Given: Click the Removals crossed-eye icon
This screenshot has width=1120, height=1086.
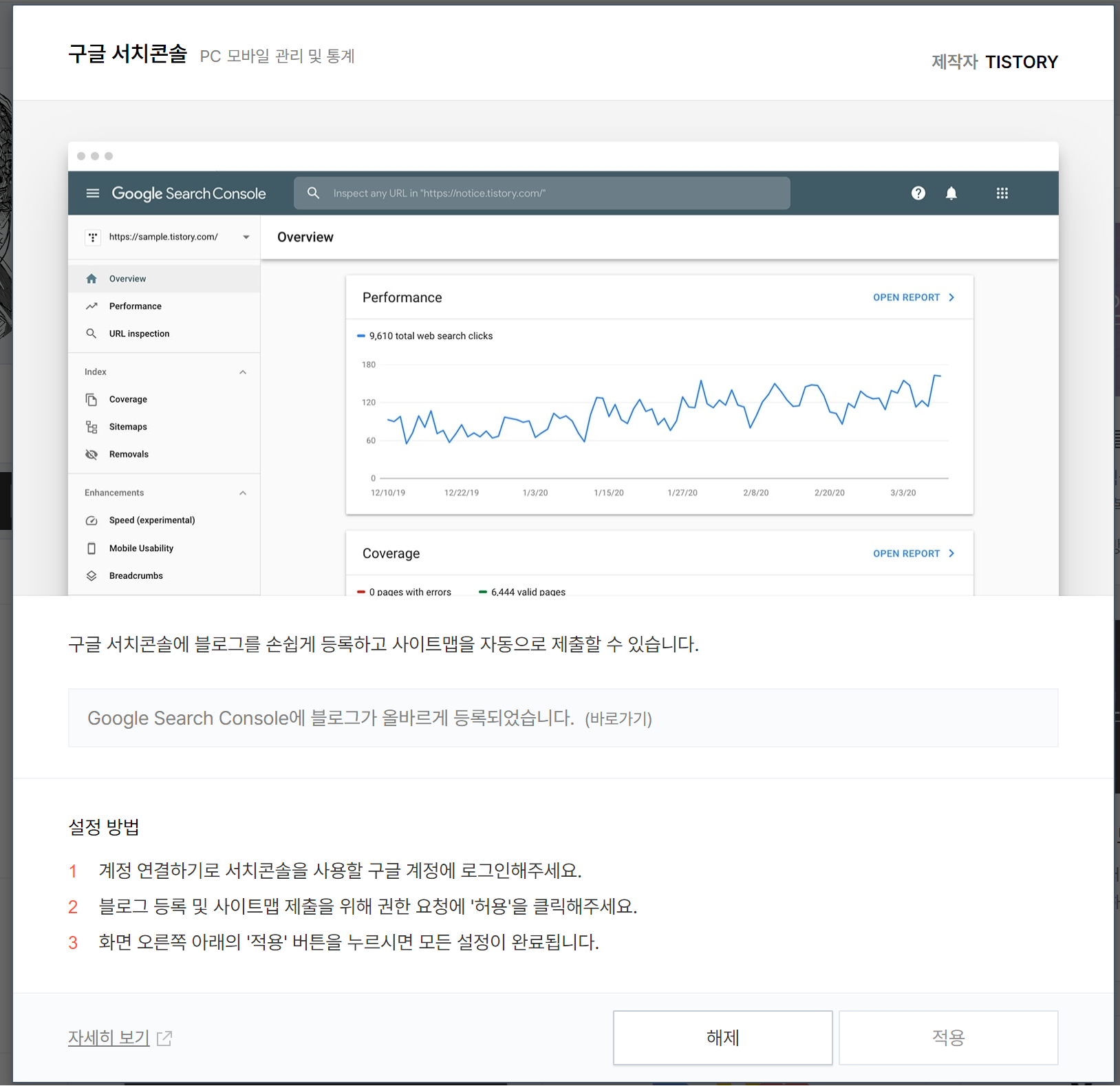Looking at the screenshot, I should pos(91,454).
